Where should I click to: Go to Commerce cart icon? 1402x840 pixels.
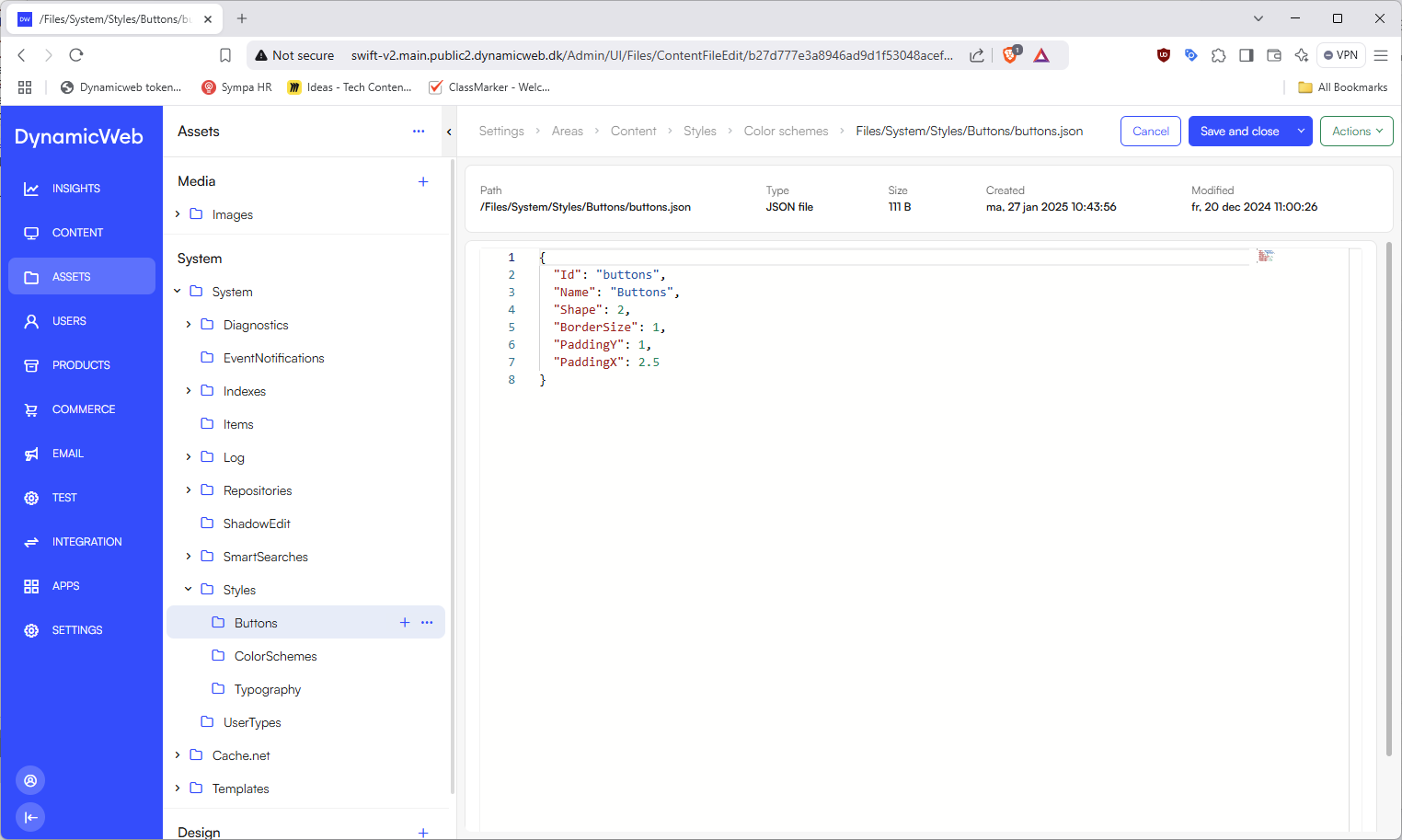point(31,409)
